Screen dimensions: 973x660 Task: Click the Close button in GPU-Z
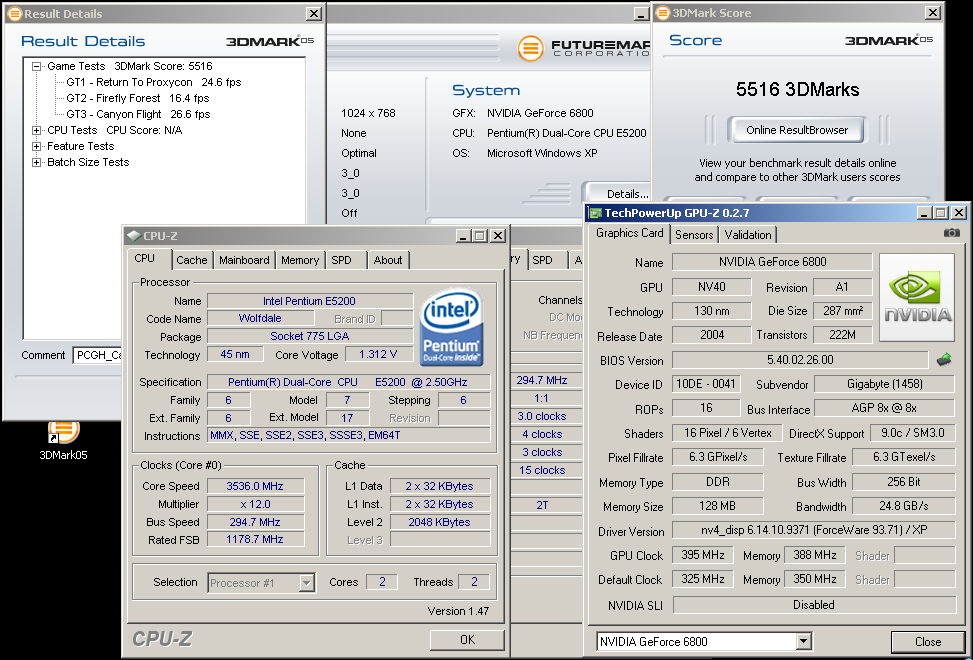pyautogui.click(x=928, y=641)
